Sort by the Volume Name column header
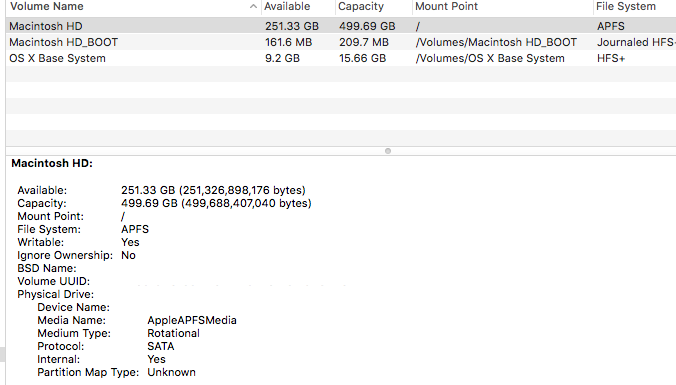This screenshot has width=676, height=385. coord(47,6)
